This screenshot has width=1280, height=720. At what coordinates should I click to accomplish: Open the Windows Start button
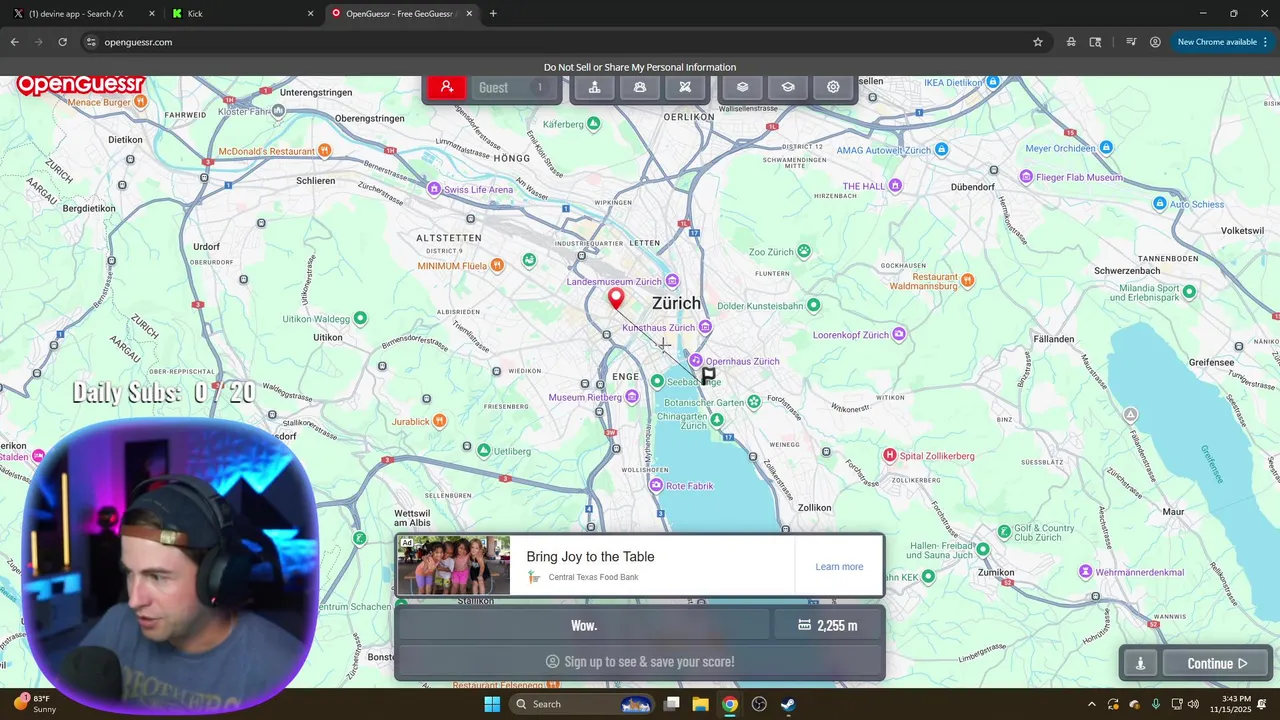point(492,704)
